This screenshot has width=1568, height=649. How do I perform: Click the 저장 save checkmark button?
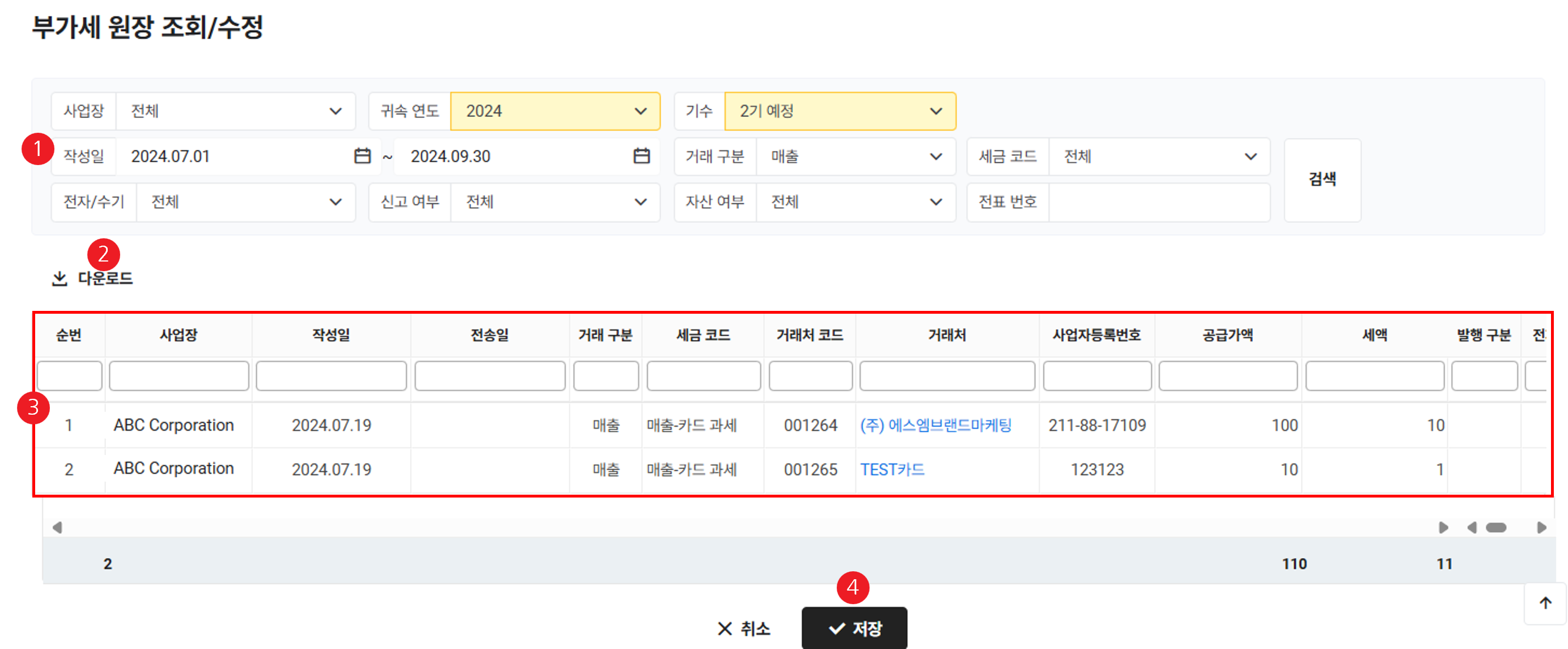(x=854, y=628)
